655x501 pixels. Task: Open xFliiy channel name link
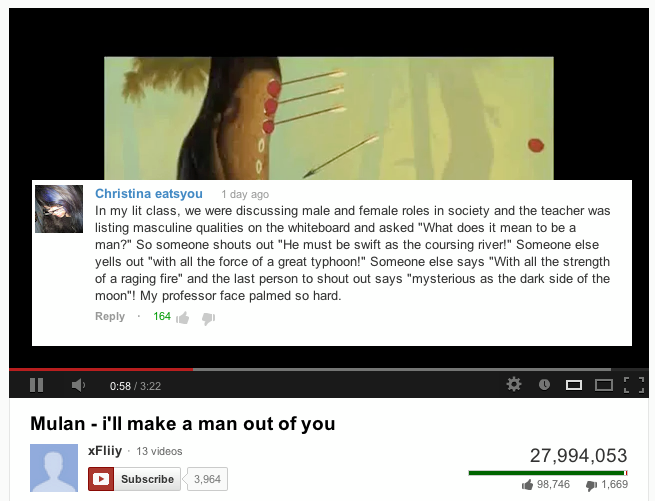click(x=105, y=451)
